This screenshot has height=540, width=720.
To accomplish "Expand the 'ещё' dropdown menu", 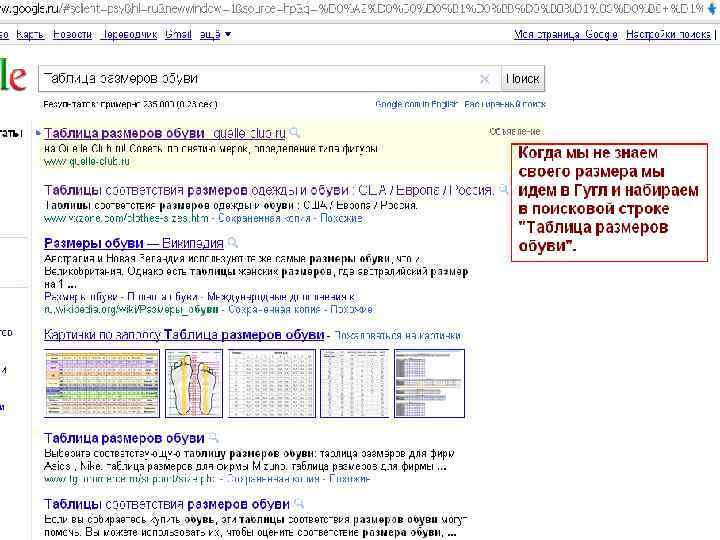I will (x=215, y=34).
